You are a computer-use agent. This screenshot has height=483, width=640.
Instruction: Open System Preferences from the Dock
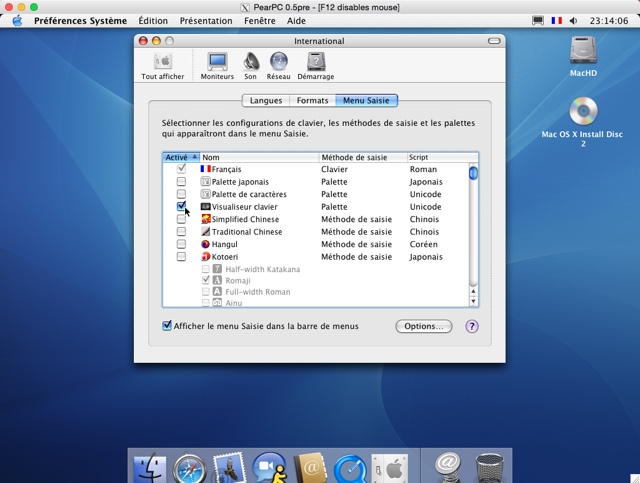pos(390,469)
